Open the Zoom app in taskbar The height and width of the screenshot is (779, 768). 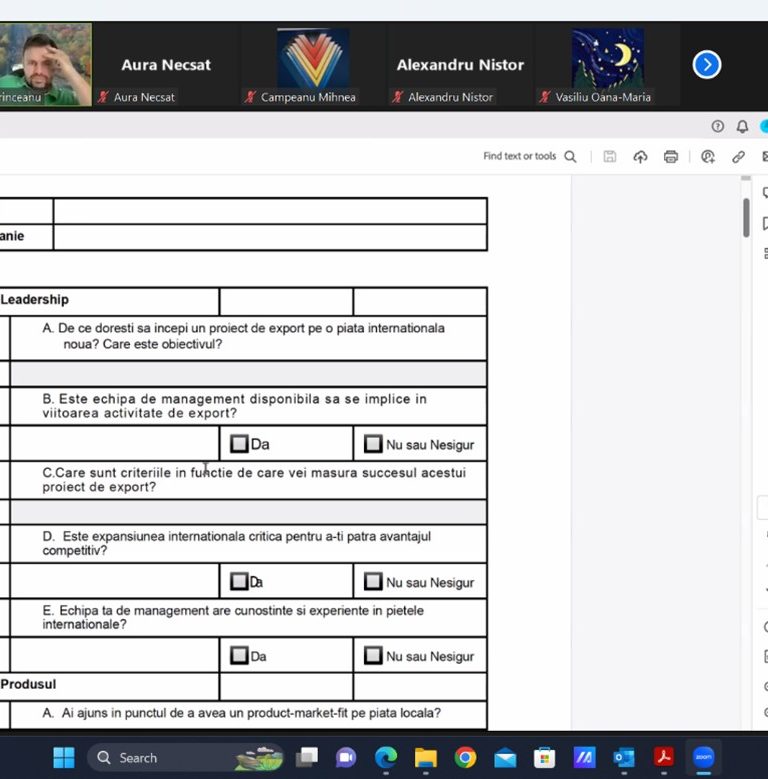pos(703,757)
